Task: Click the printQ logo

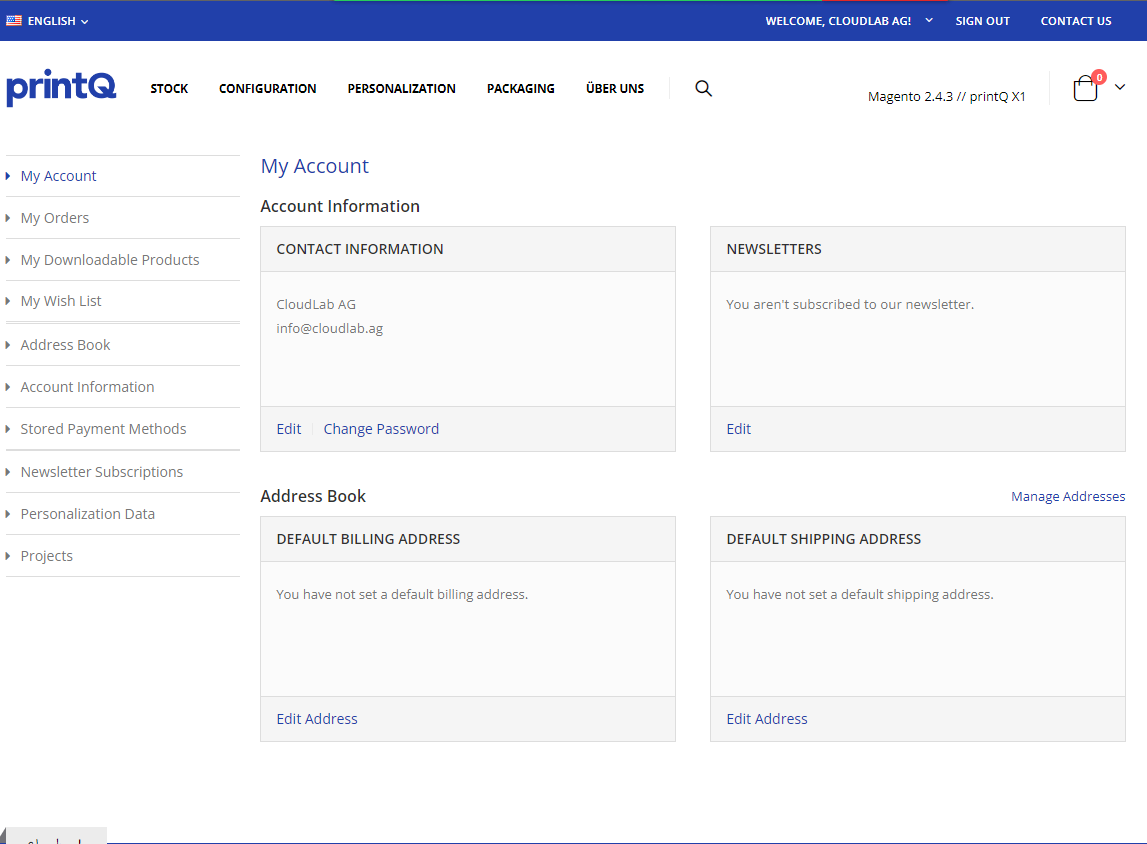Action: click(61, 88)
